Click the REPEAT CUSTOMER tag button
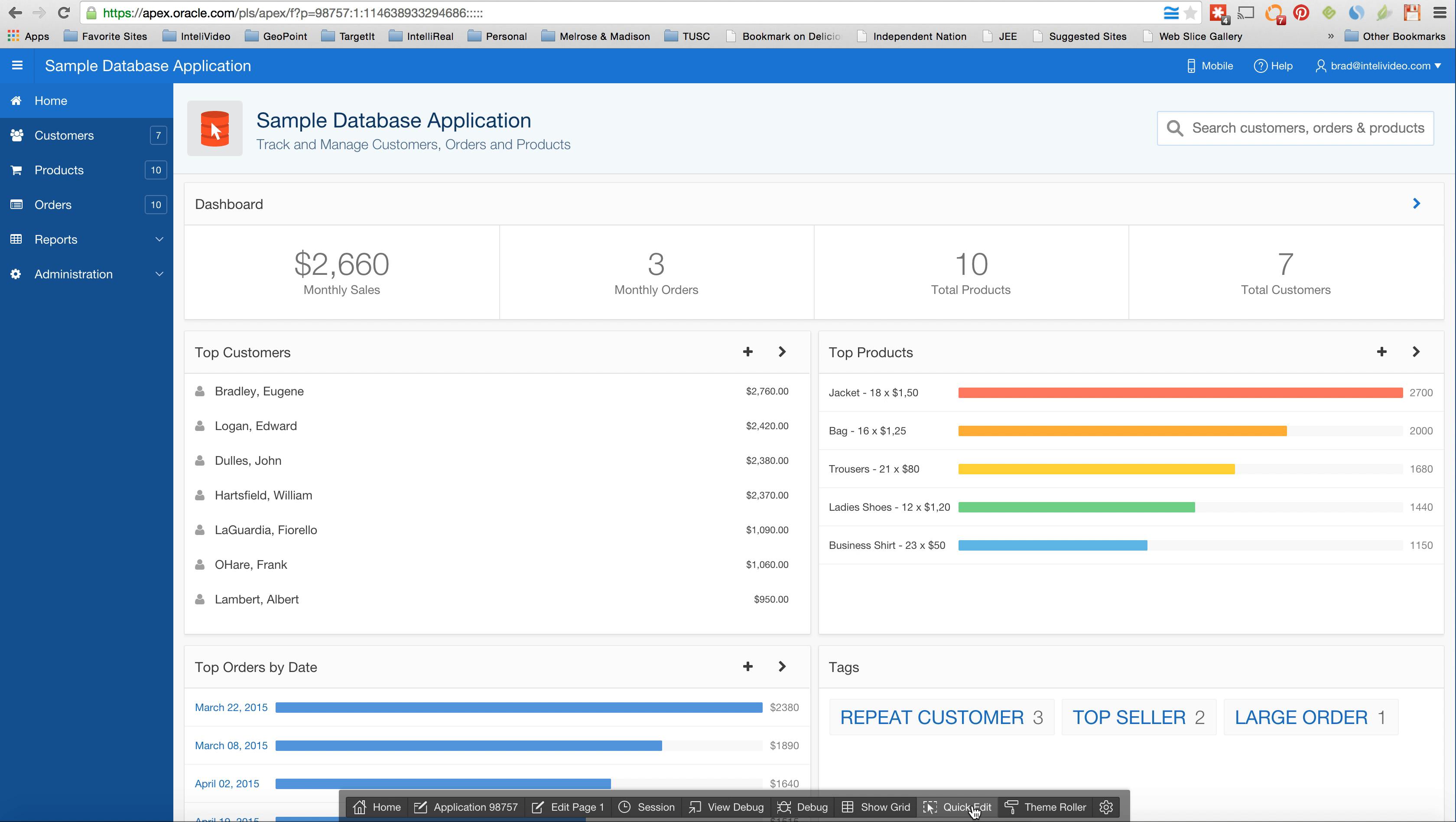 click(x=940, y=717)
